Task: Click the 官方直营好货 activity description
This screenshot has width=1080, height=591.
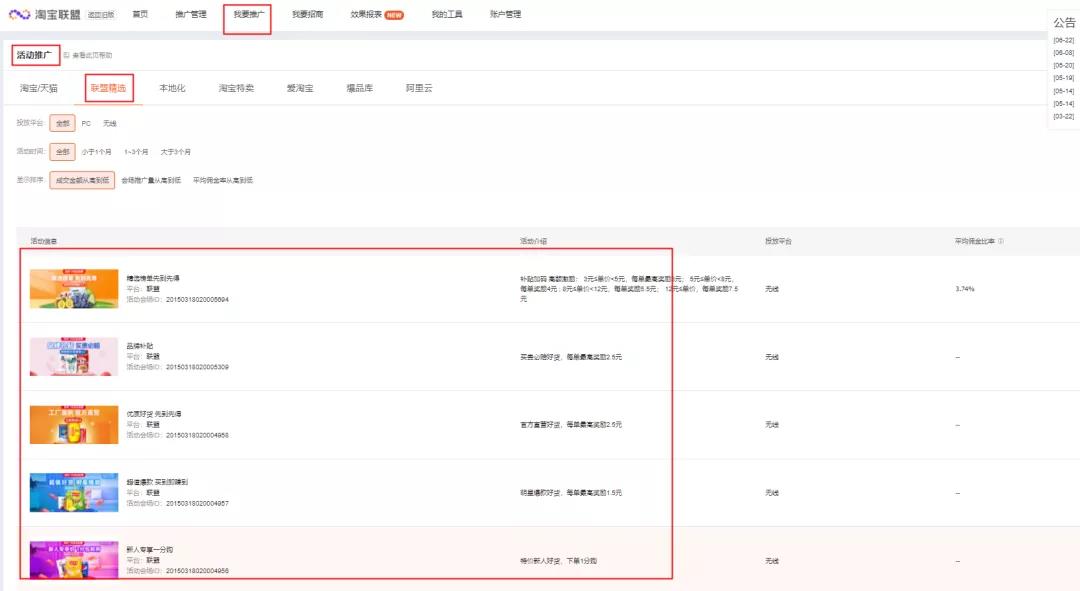Action: tap(571, 424)
